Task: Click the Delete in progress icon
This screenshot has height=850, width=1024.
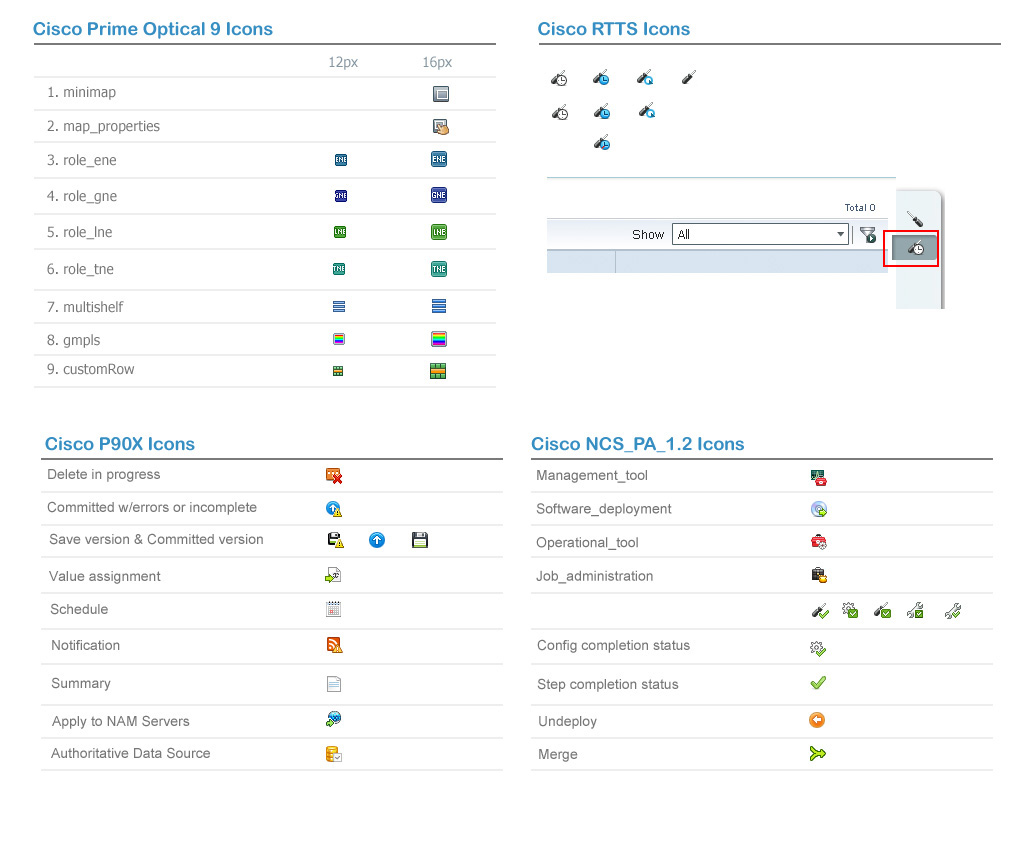Action: [334, 476]
